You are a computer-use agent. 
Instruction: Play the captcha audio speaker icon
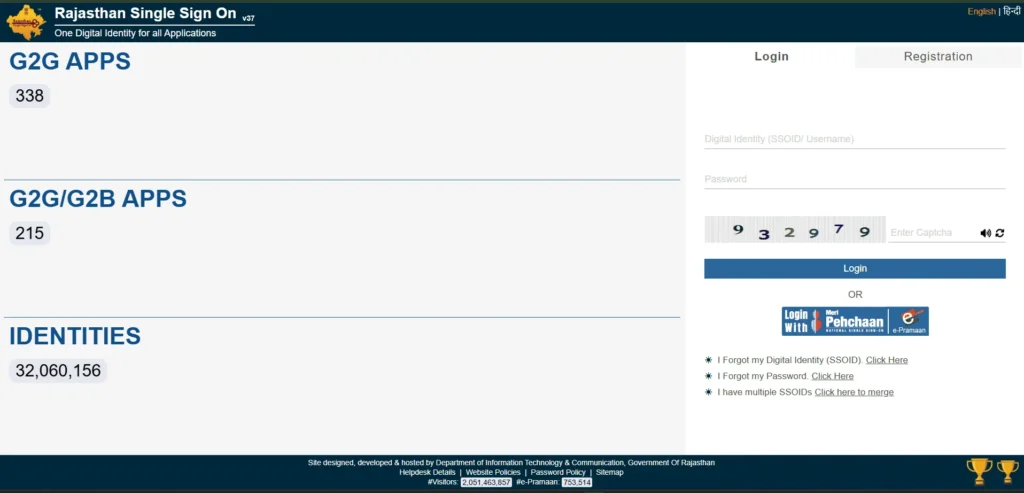[x=985, y=233]
